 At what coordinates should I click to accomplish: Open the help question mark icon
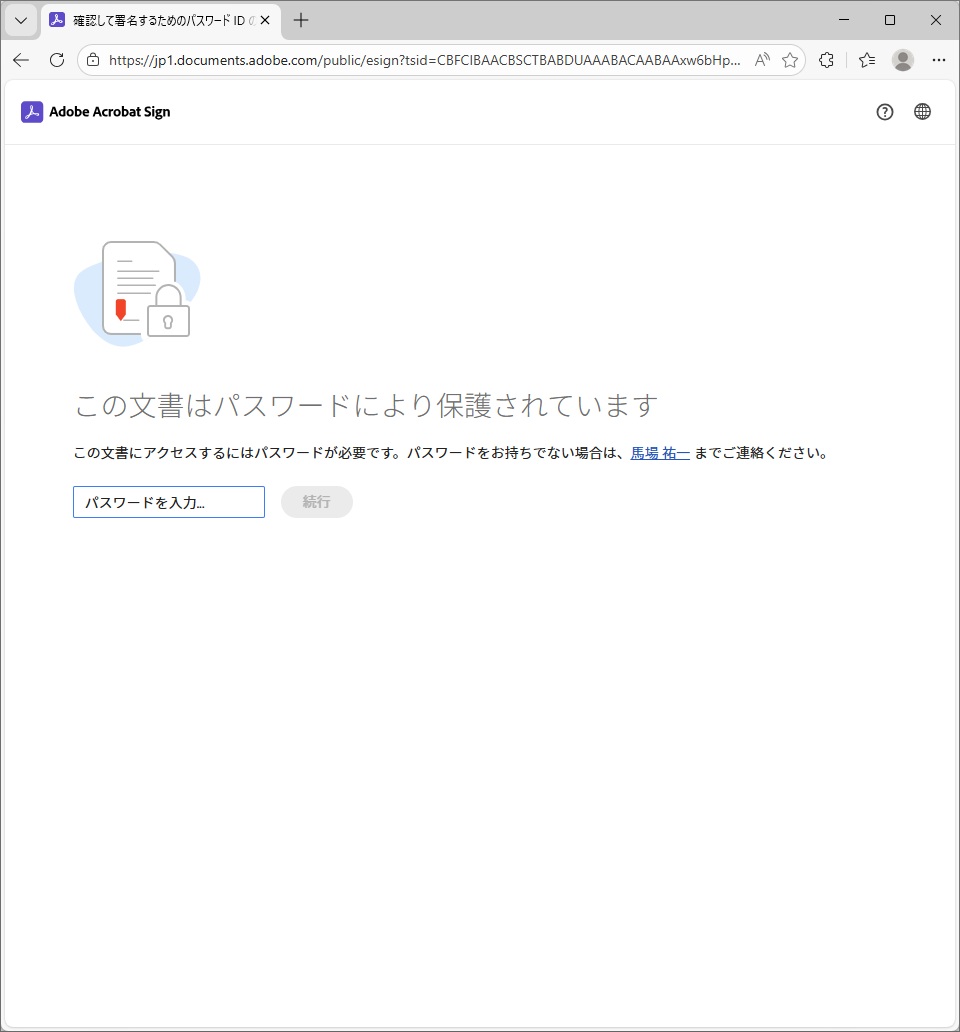pos(884,112)
